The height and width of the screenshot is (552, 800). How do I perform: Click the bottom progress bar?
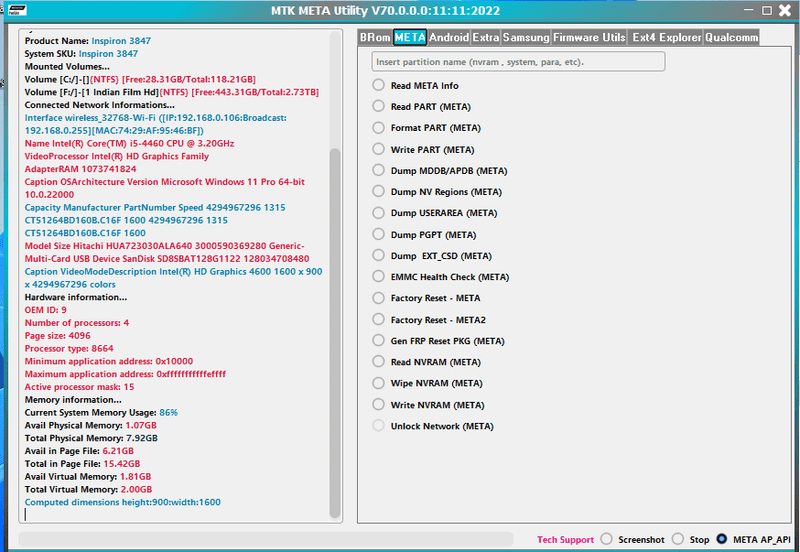point(265,539)
